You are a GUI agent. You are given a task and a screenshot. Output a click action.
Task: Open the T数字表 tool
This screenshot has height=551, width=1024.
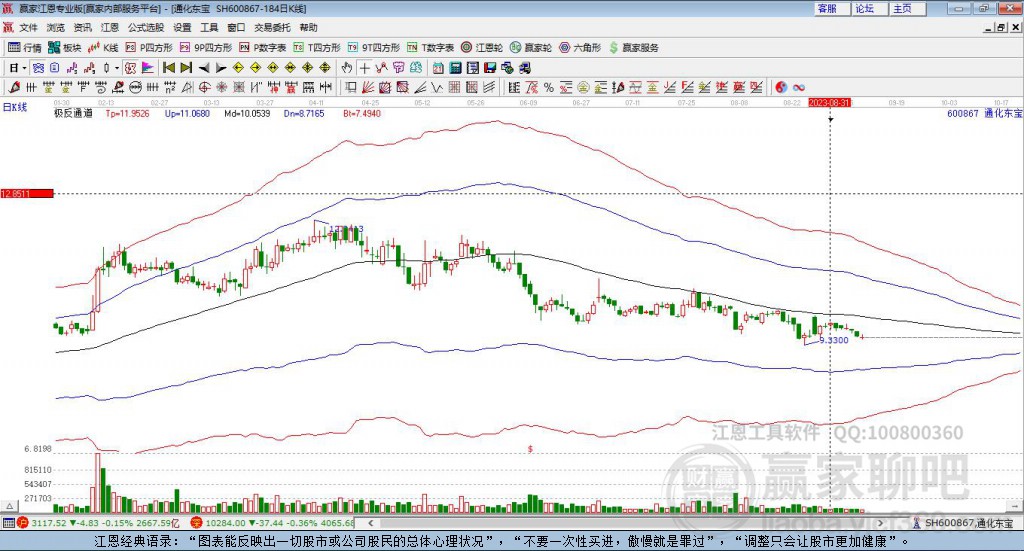tap(430, 48)
